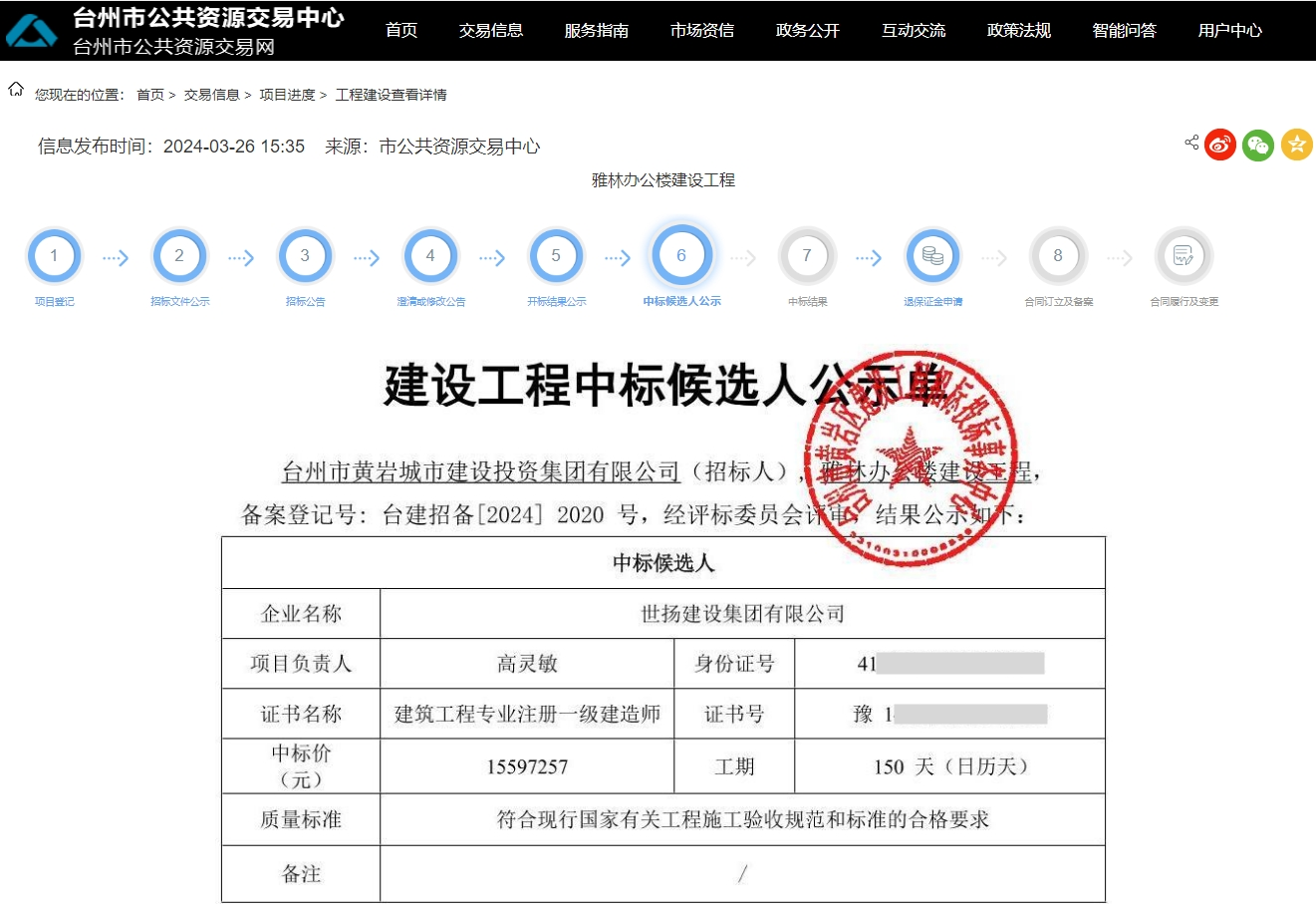Switch to the 用户中心 menu item
Image resolution: width=1316 pixels, height=904 pixels.
(1228, 30)
